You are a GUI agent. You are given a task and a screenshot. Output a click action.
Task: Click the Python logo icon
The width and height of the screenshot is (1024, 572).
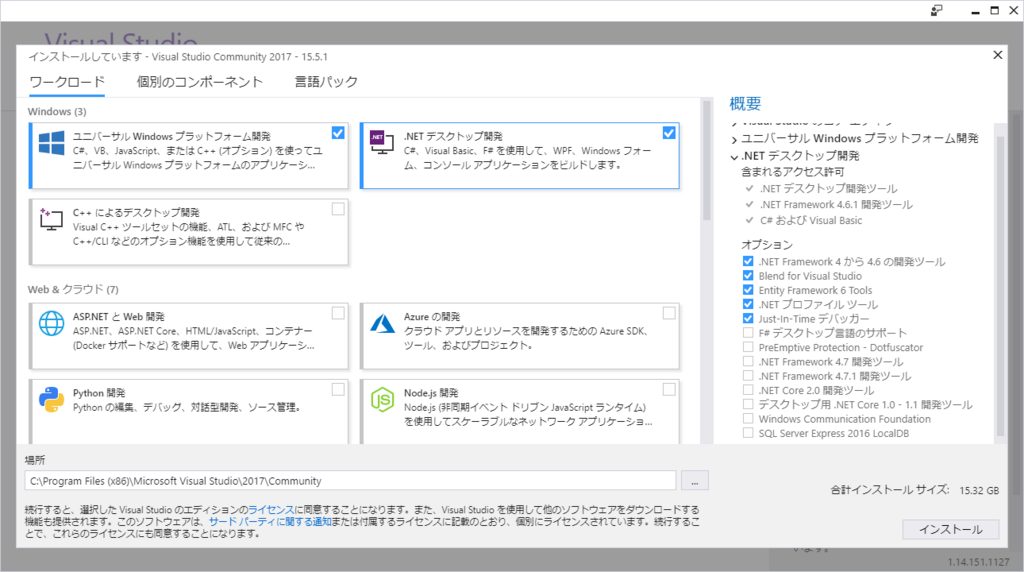click(52, 400)
